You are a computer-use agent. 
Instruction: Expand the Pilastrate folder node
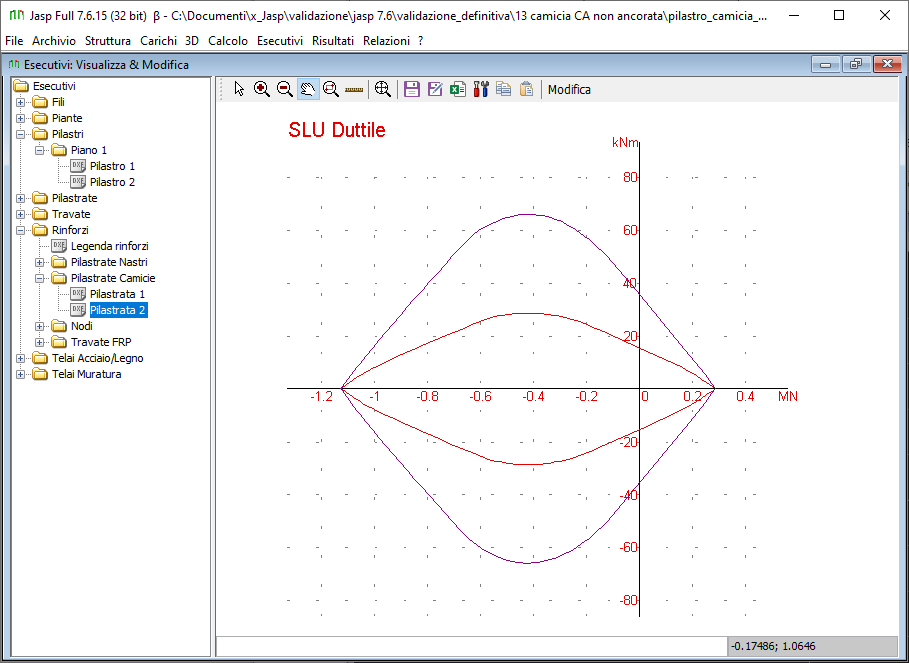pyautogui.click(x=21, y=198)
